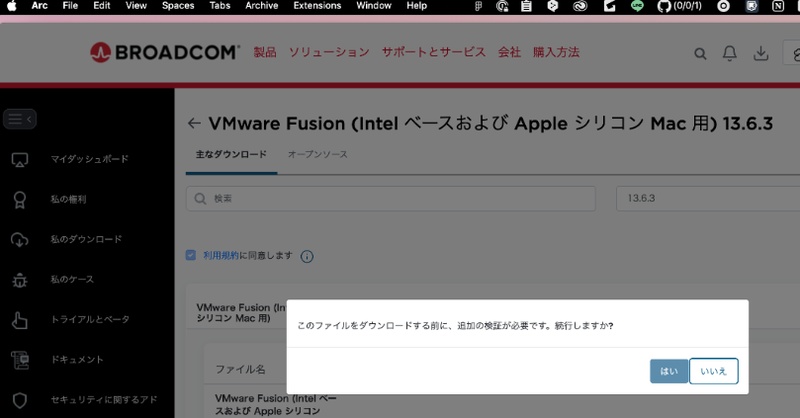Select the 主なダウンロード tab

231,154
